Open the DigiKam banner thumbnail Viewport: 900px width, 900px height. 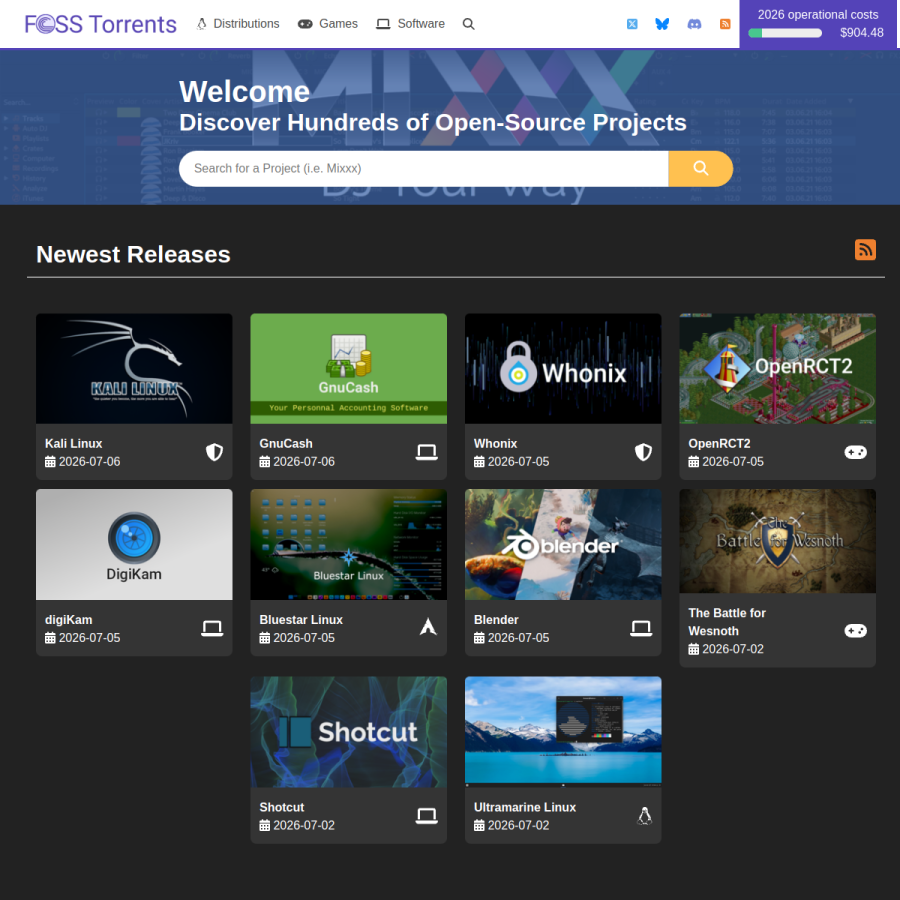pyautogui.click(x=134, y=545)
